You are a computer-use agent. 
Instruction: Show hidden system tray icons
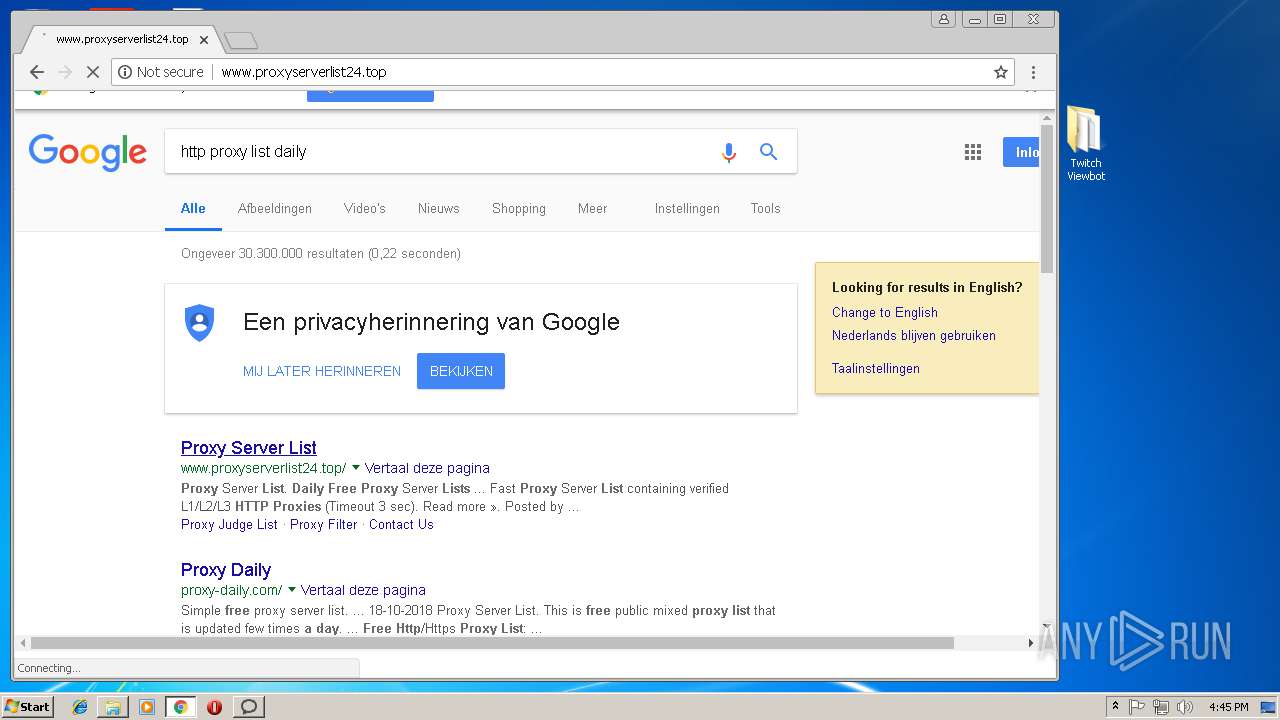1116,706
